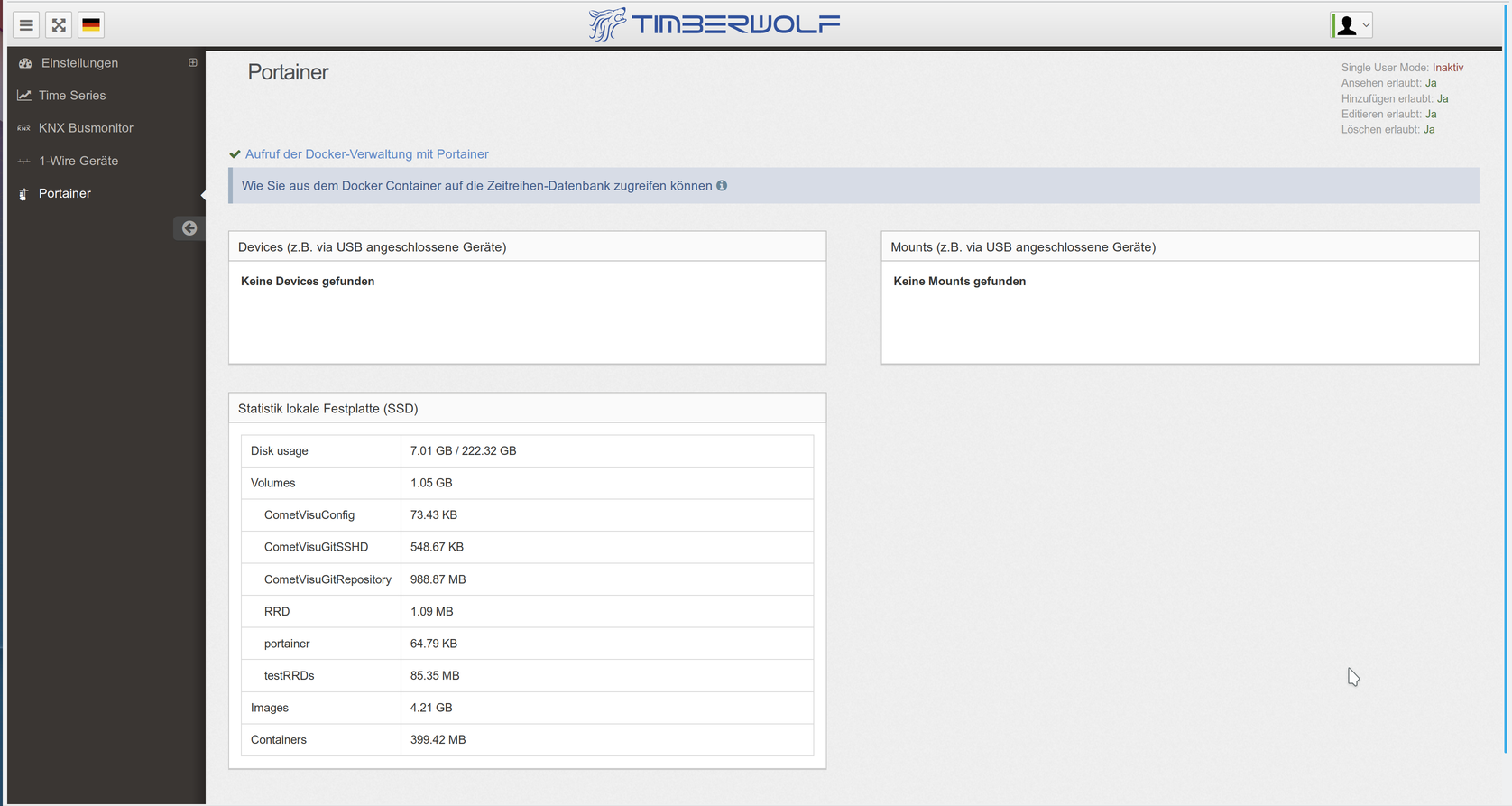
Task: Click the Images value 4.21 GB
Action: coord(431,708)
